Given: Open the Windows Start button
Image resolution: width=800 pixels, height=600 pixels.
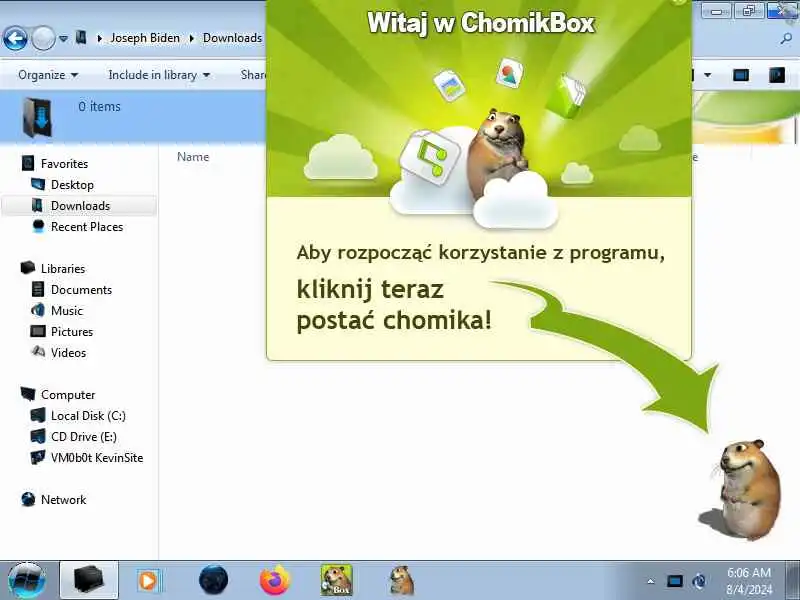Looking at the screenshot, I should click(27, 581).
